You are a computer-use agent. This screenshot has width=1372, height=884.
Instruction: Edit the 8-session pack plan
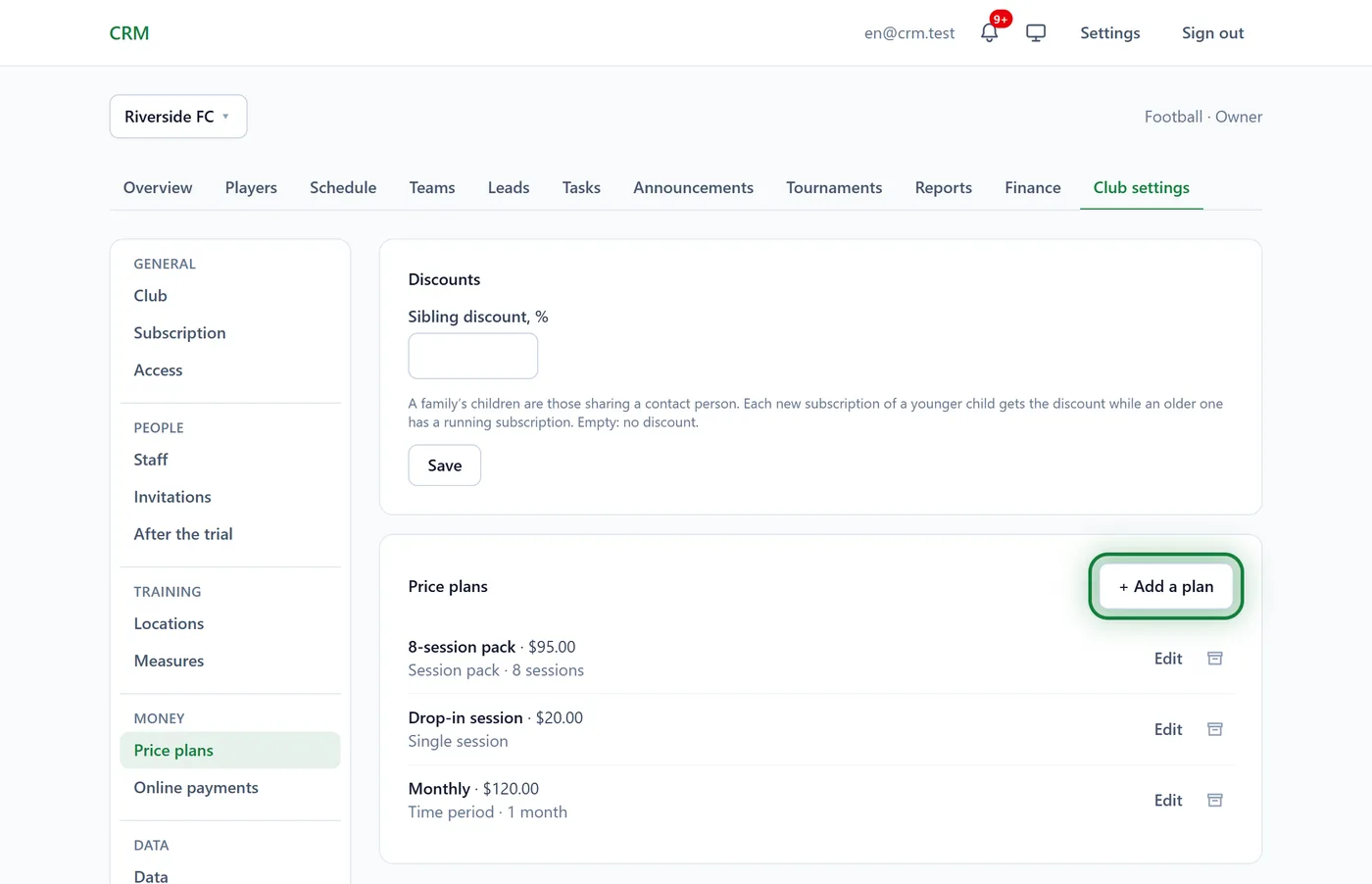point(1168,659)
